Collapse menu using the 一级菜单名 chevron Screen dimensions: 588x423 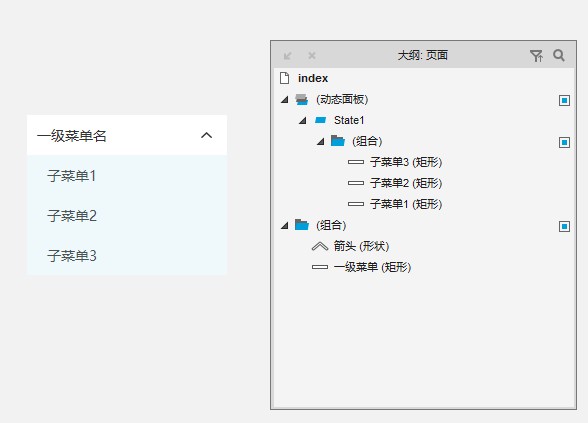(x=207, y=135)
